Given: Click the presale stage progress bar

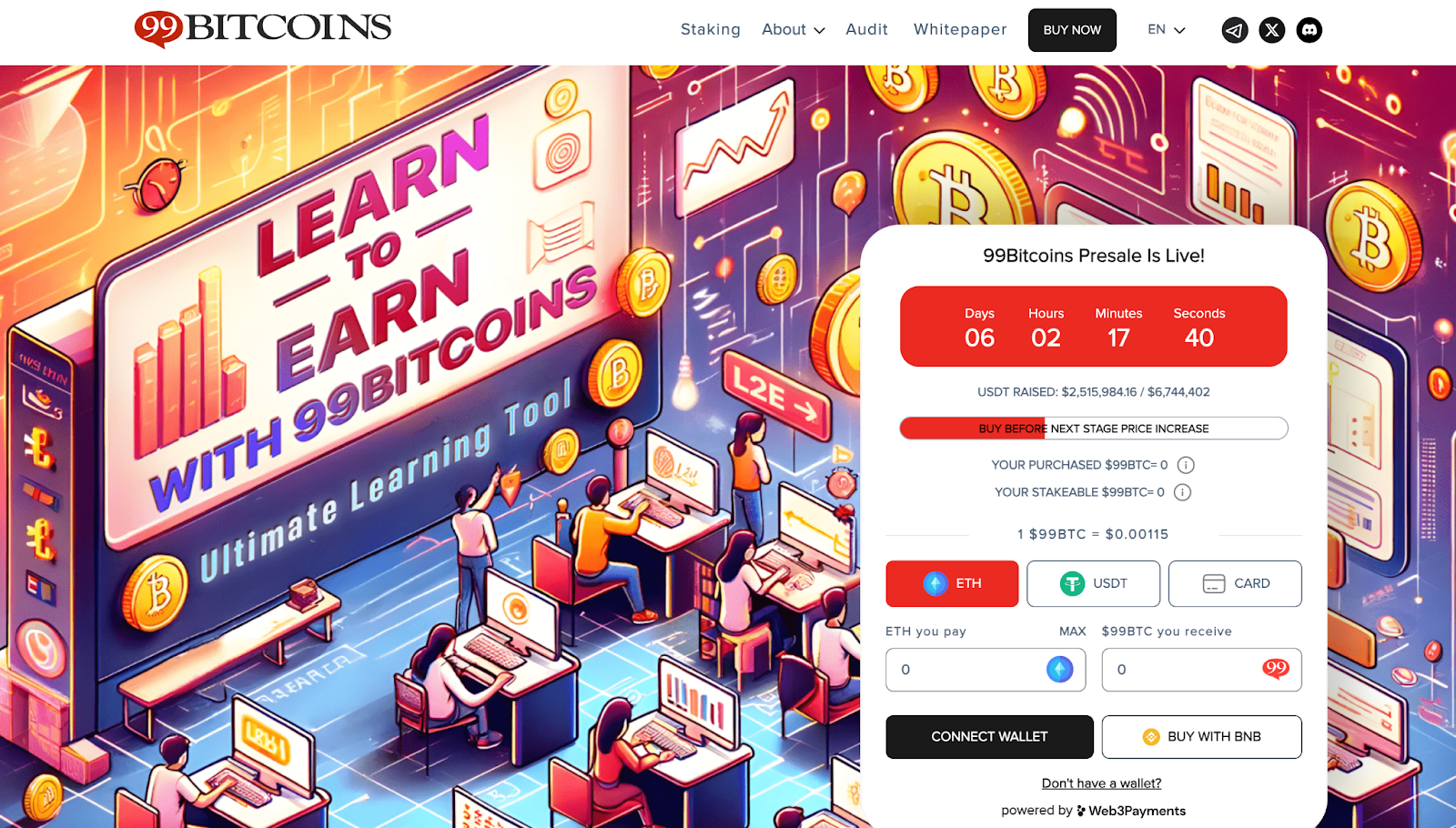Looking at the screenshot, I should click(1094, 429).
